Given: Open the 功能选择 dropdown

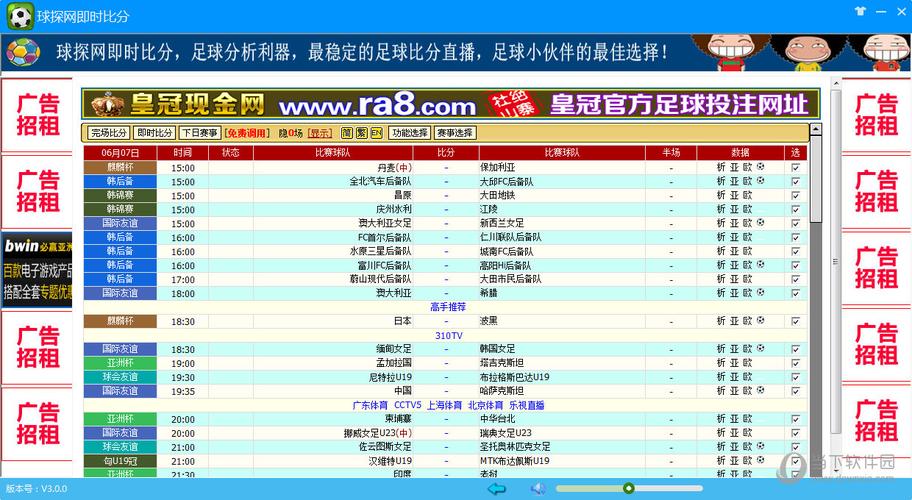Looking at the screenshot, I should (409, 133).
